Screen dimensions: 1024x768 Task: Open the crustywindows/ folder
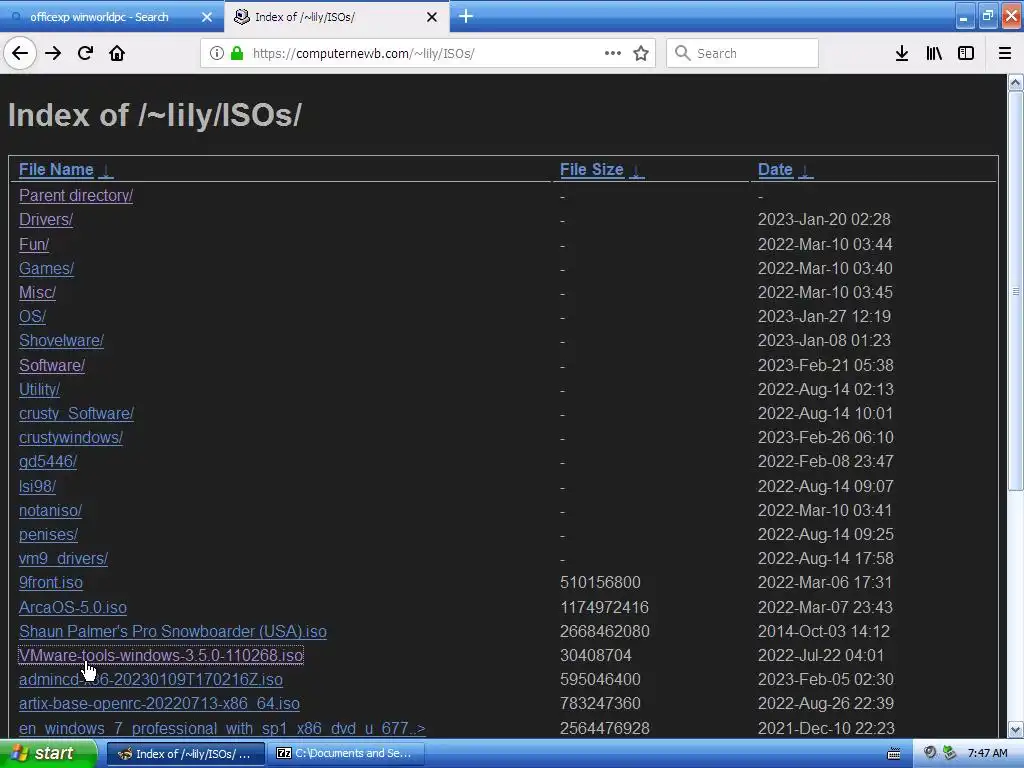click(71, 438)
